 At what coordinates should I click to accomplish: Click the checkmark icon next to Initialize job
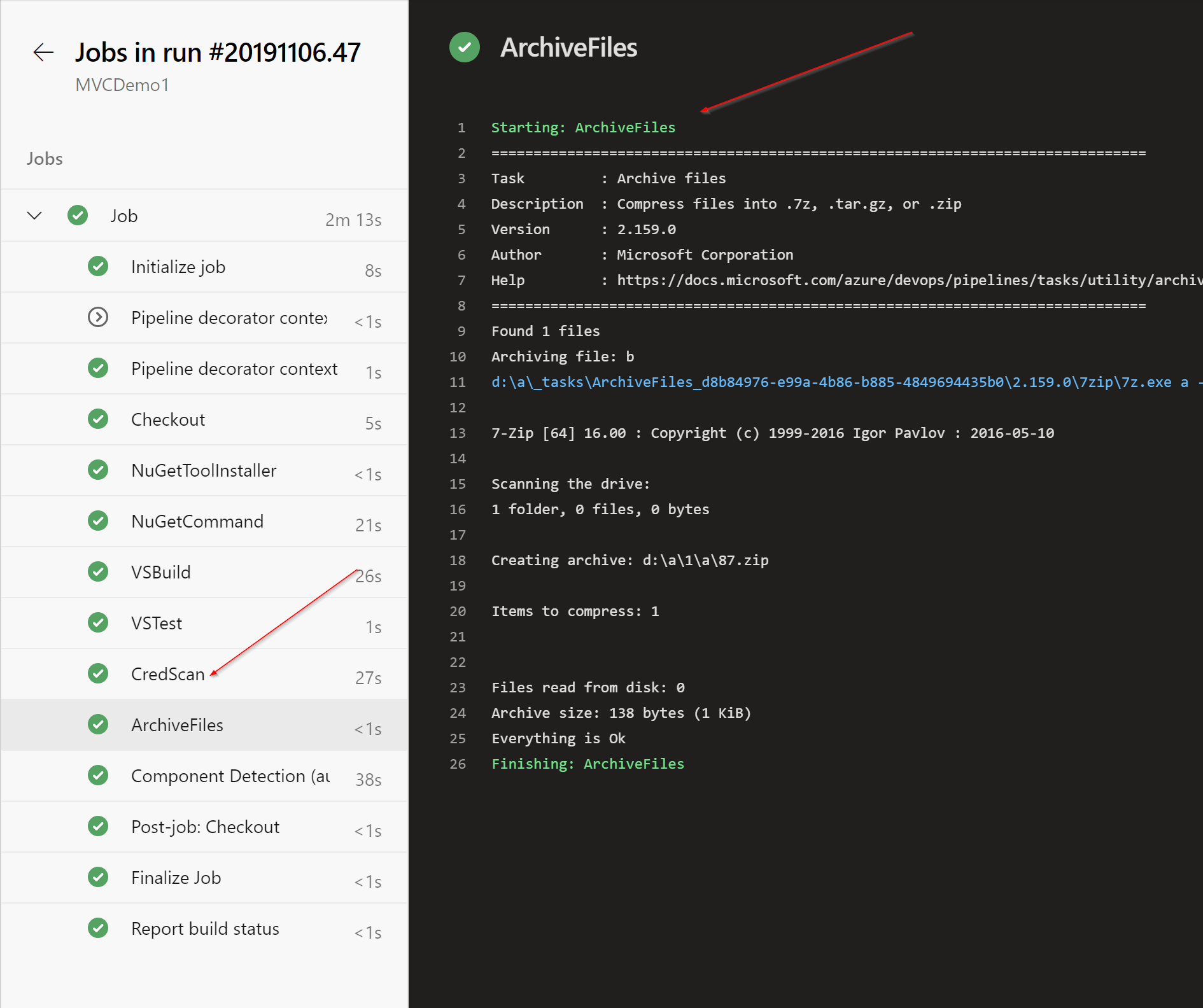pos(98,266)
